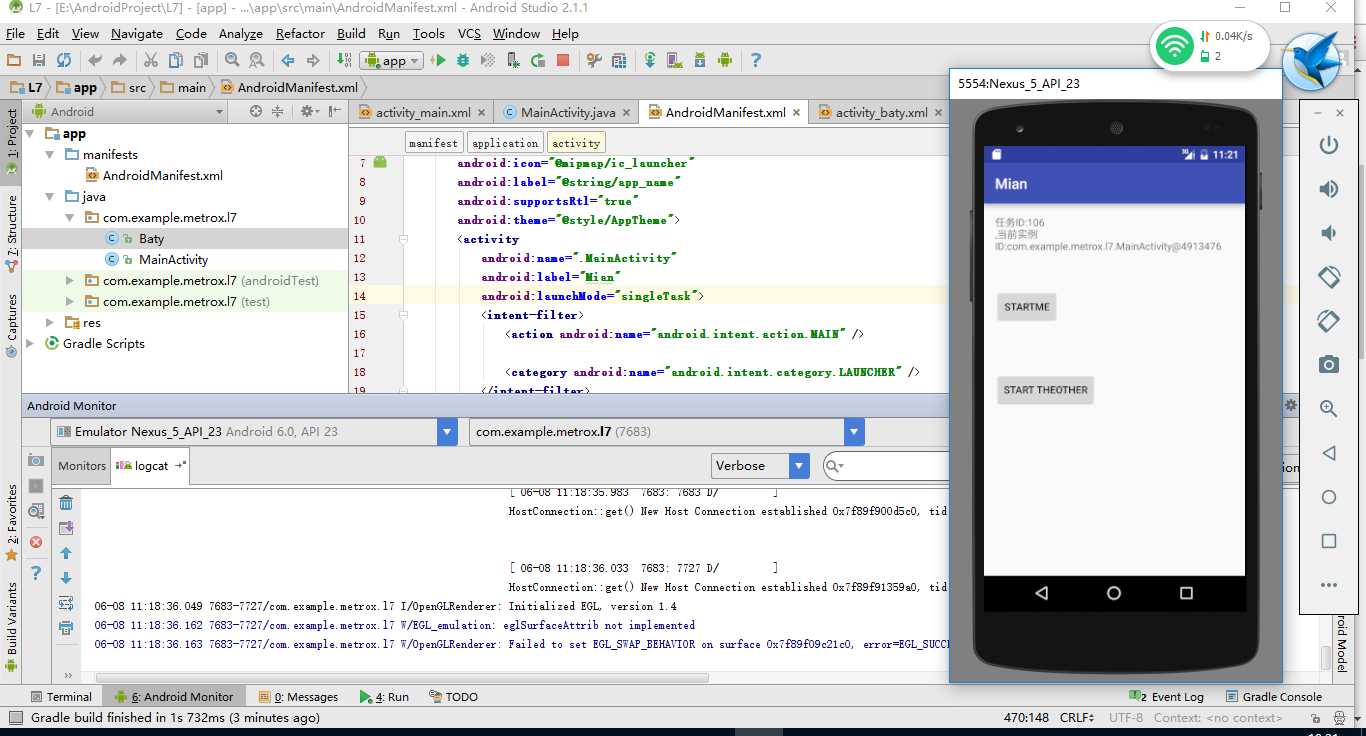Select the Monitors tab in Android Monitor
The width and height of the screenshot is (1366, 736).
click(82, 466)
